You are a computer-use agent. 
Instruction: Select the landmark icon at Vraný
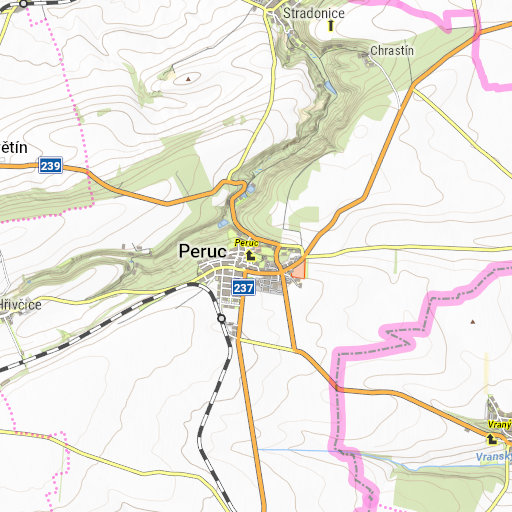[x=492, y=439]
